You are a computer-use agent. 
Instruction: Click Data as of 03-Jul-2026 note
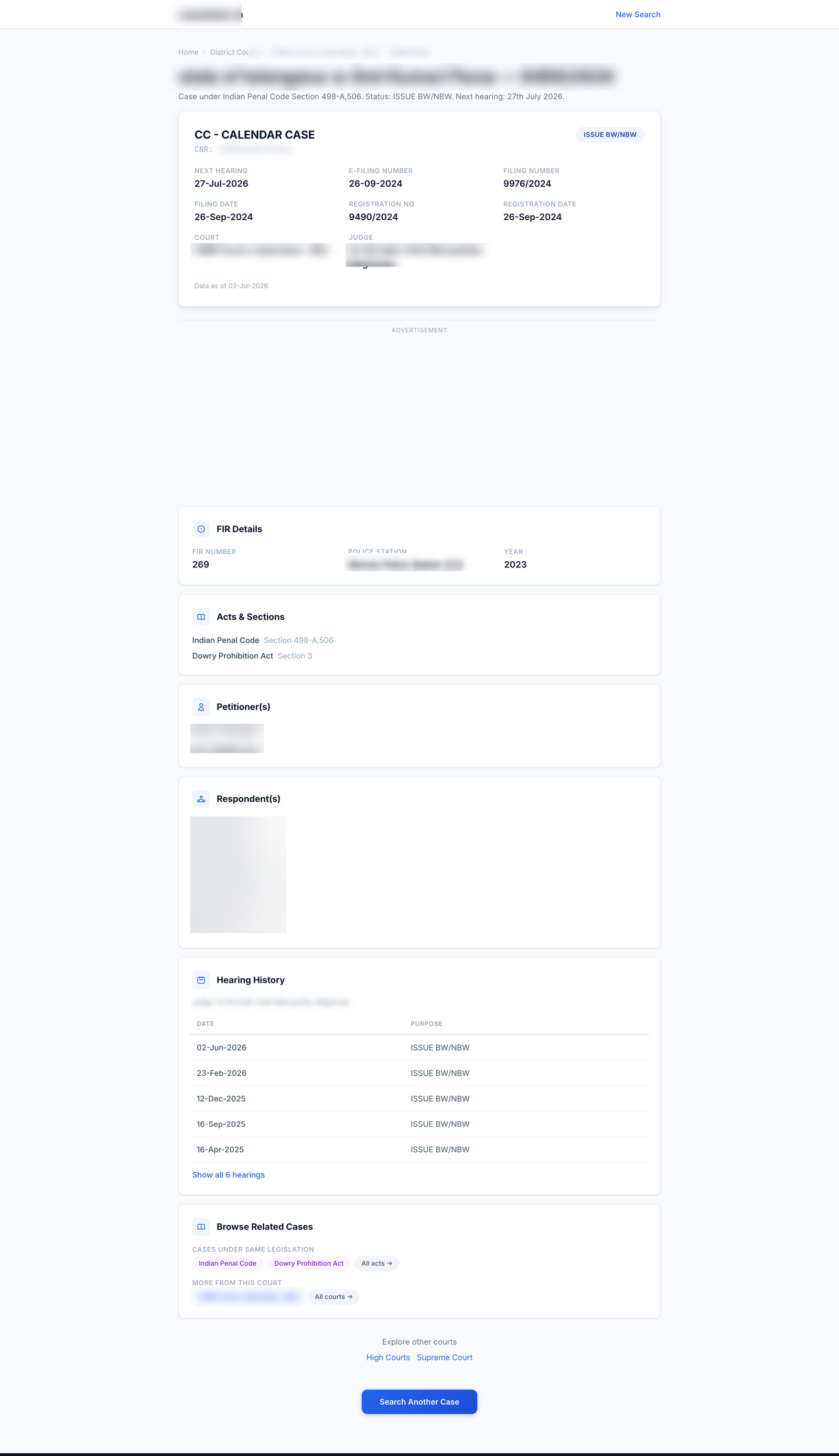(x=231, y=286)
